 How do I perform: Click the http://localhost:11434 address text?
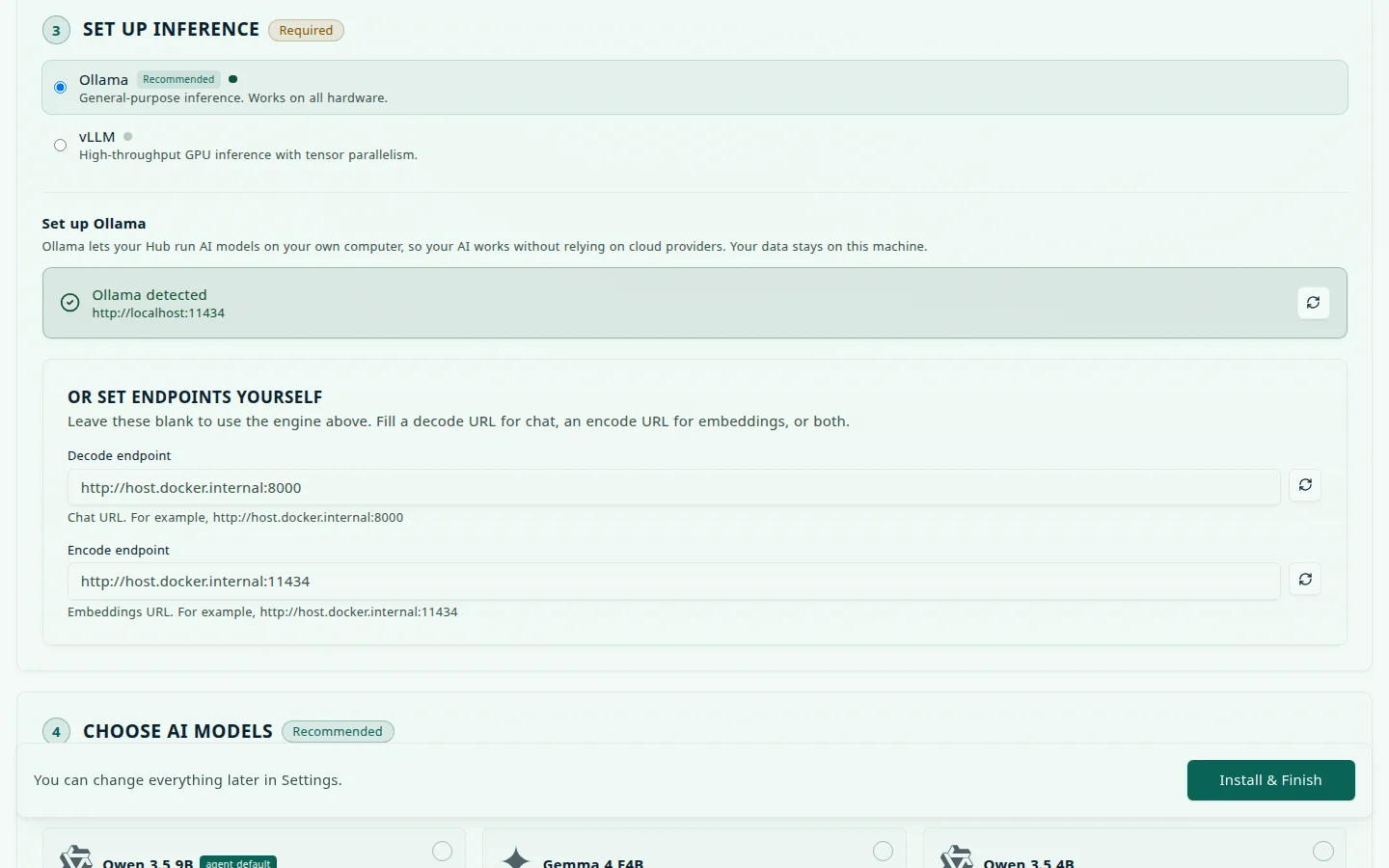158,313
